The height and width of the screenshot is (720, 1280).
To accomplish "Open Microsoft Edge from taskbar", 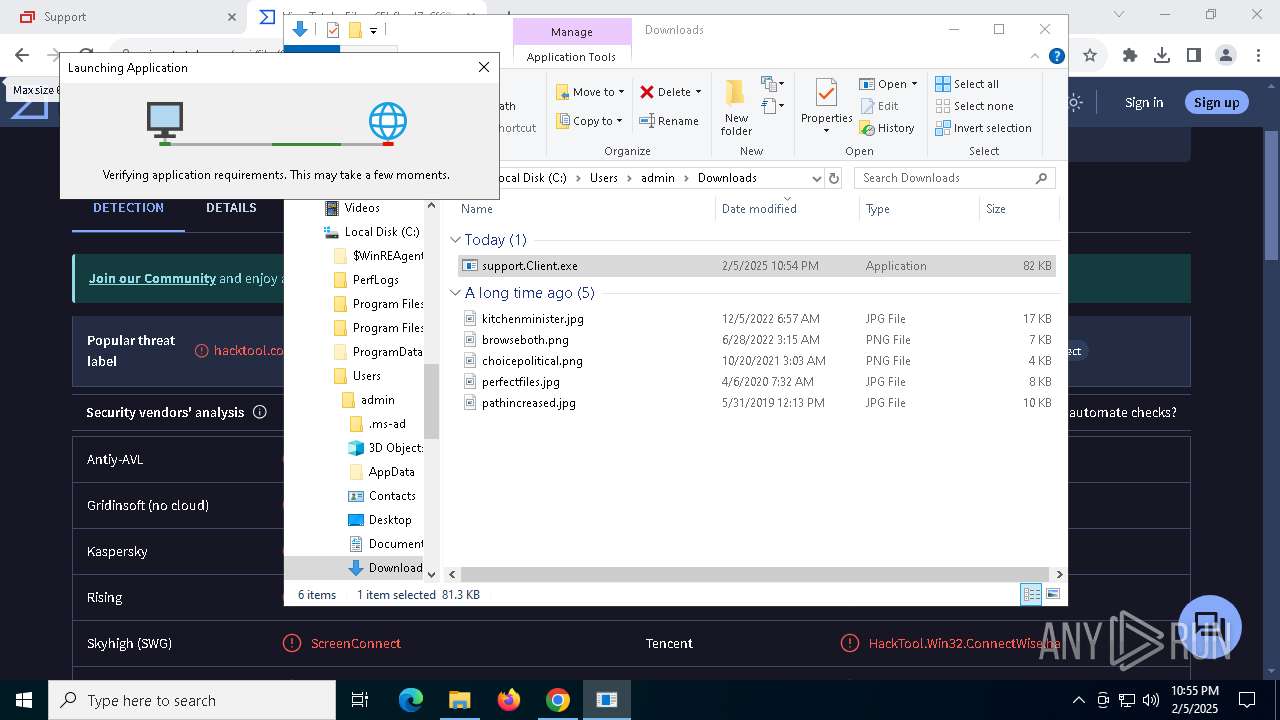I will tap(411, 700).
